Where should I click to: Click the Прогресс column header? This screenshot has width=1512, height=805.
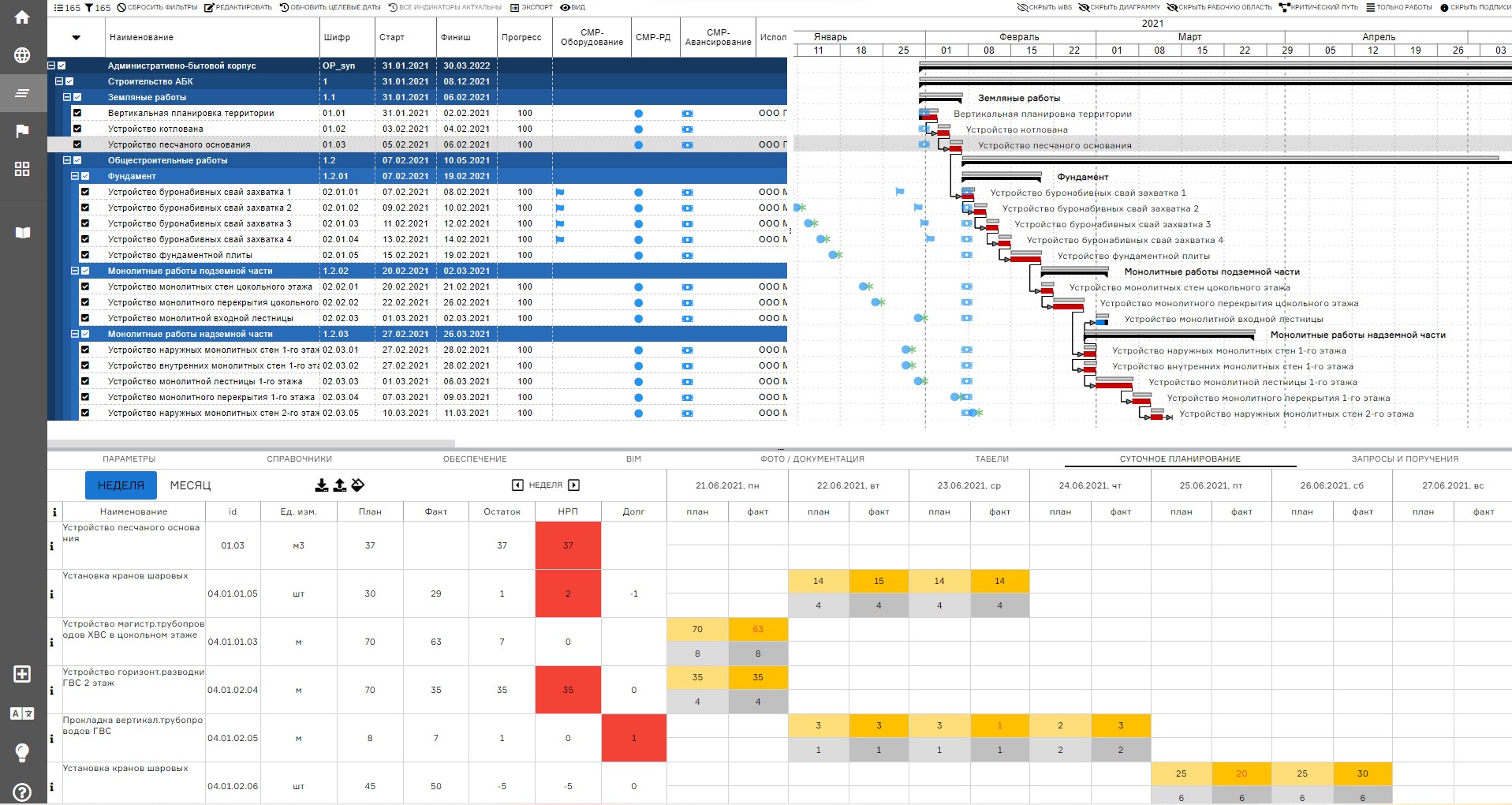click(521, 37)
